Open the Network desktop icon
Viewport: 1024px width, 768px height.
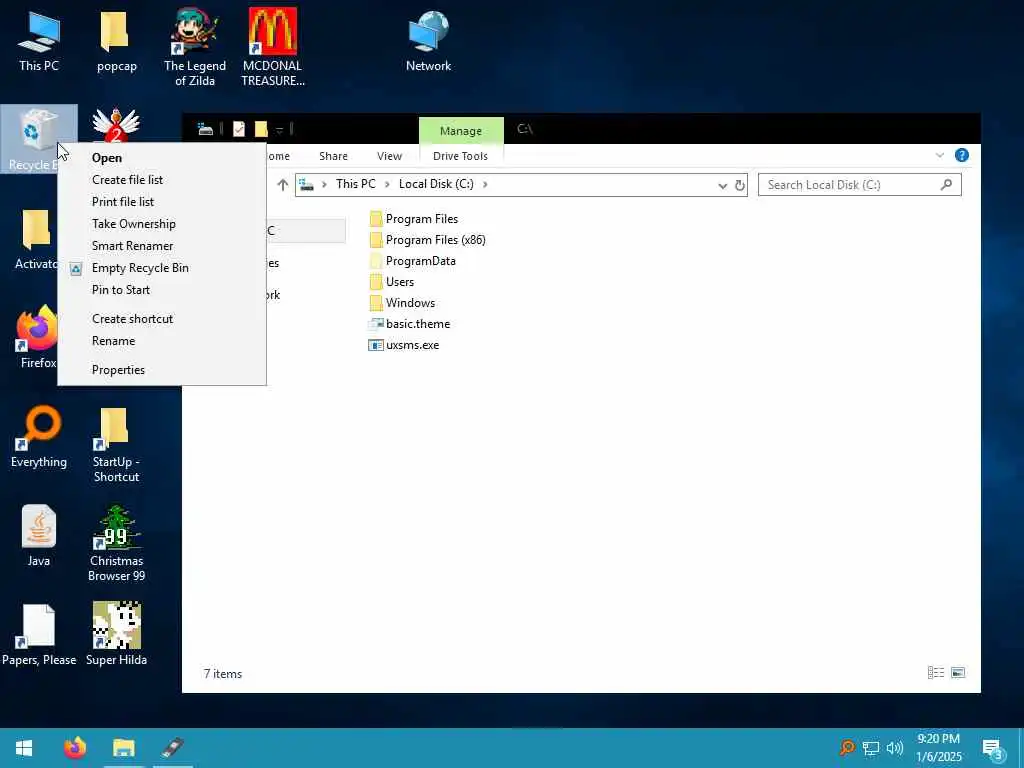tap(428, 40)
